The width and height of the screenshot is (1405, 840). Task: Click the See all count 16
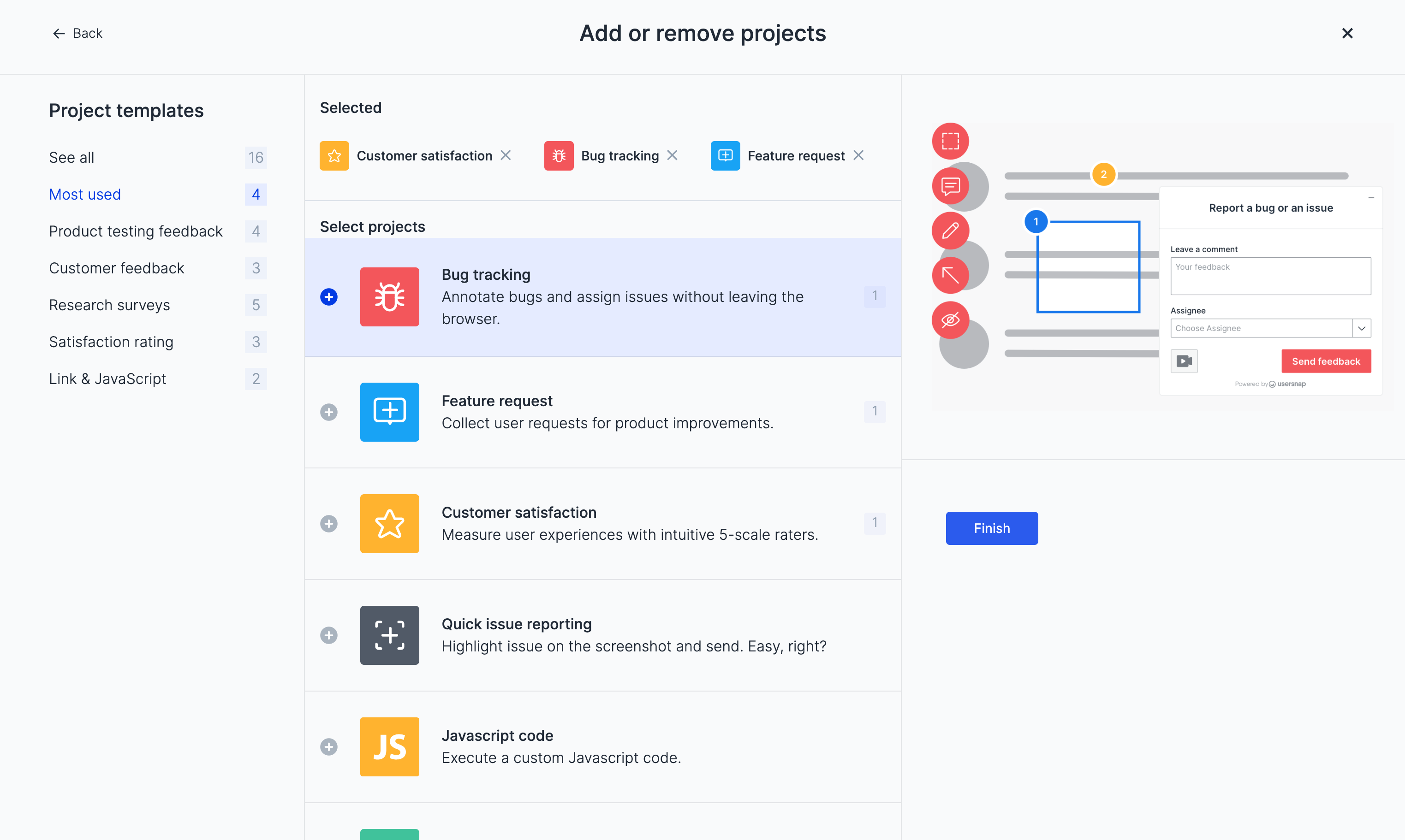[256, 157]
